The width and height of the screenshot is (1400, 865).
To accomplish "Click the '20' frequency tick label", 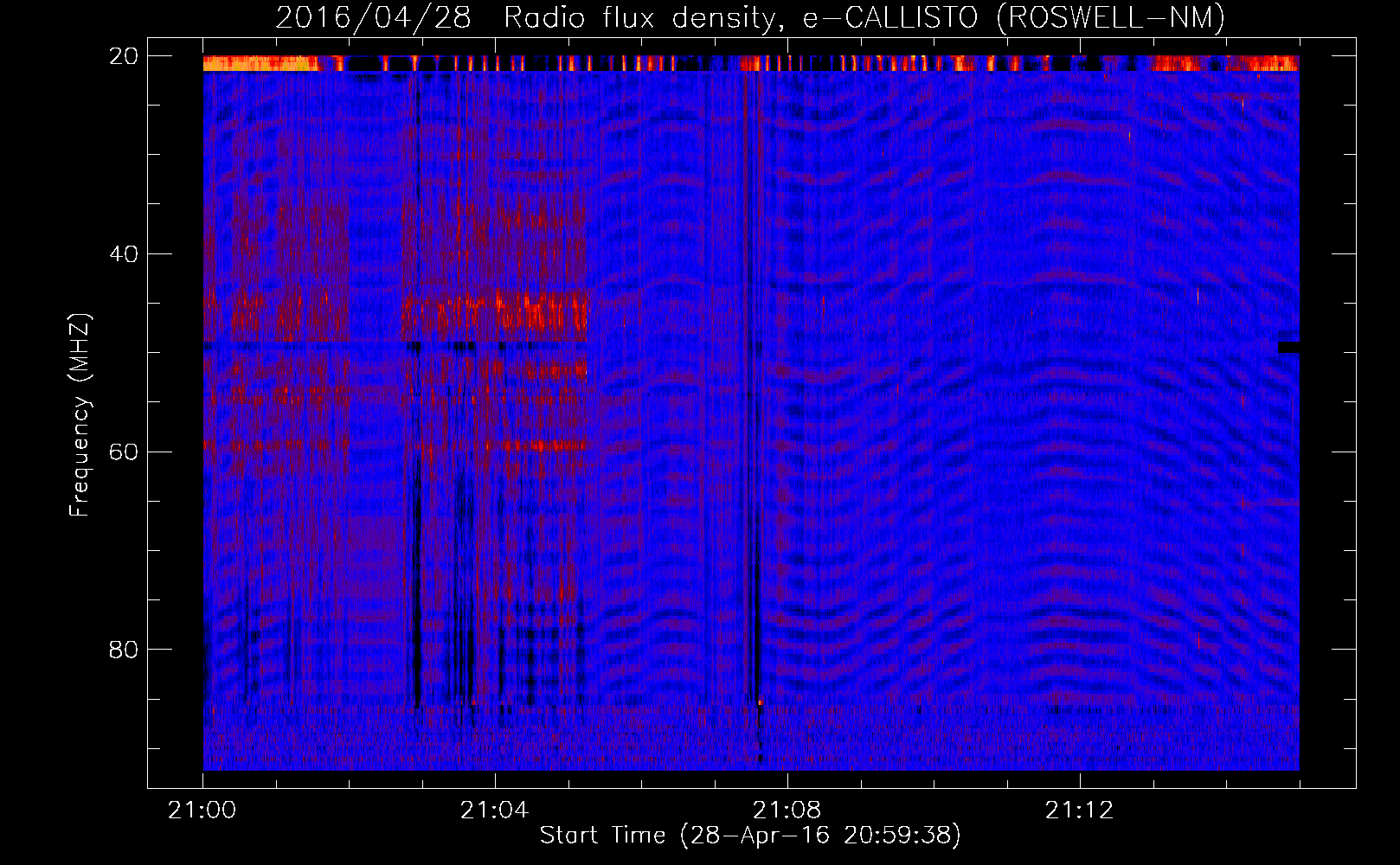I will pos(124,56).
